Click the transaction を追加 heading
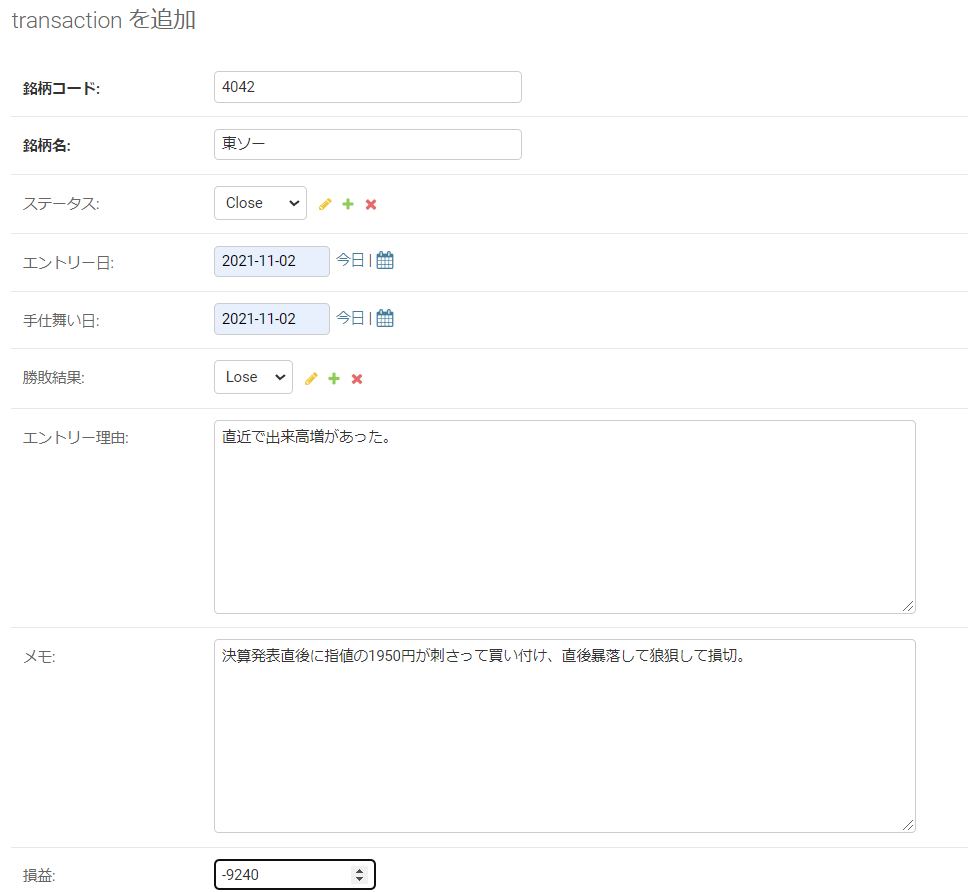This screenshot has width=968, height=892. [x=104, y=20]
